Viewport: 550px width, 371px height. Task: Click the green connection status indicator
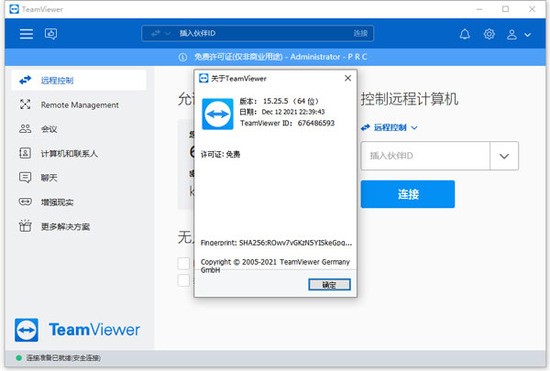19,358
